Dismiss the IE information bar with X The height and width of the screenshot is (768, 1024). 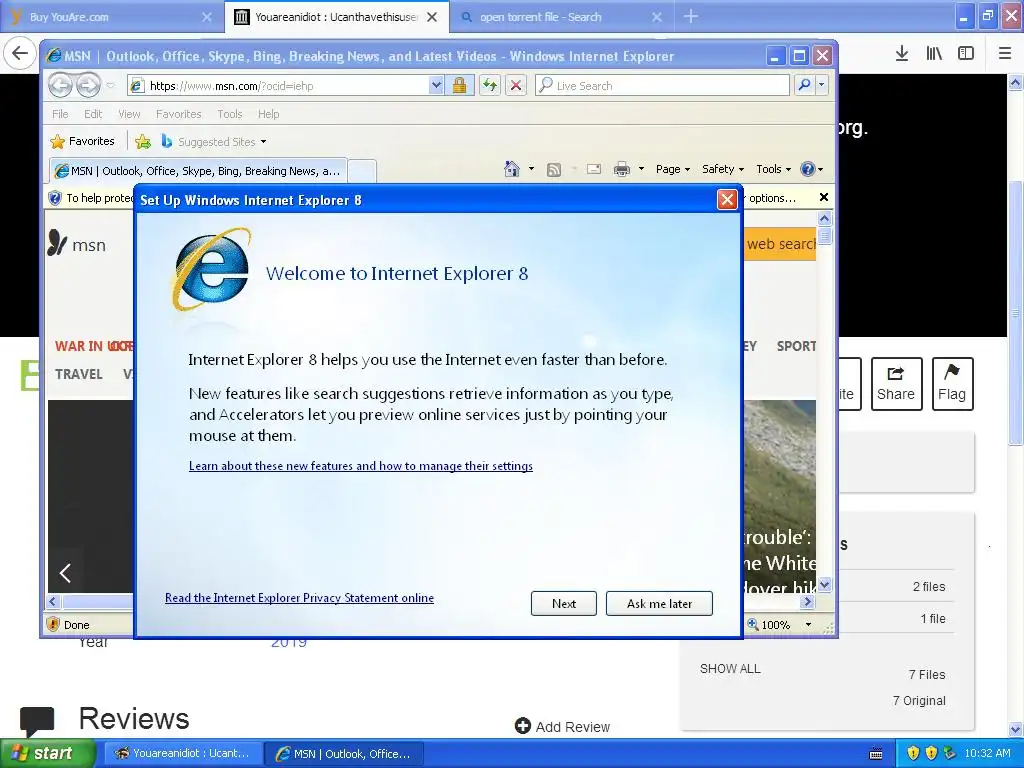pyautogui.click(x=824, y=197)
